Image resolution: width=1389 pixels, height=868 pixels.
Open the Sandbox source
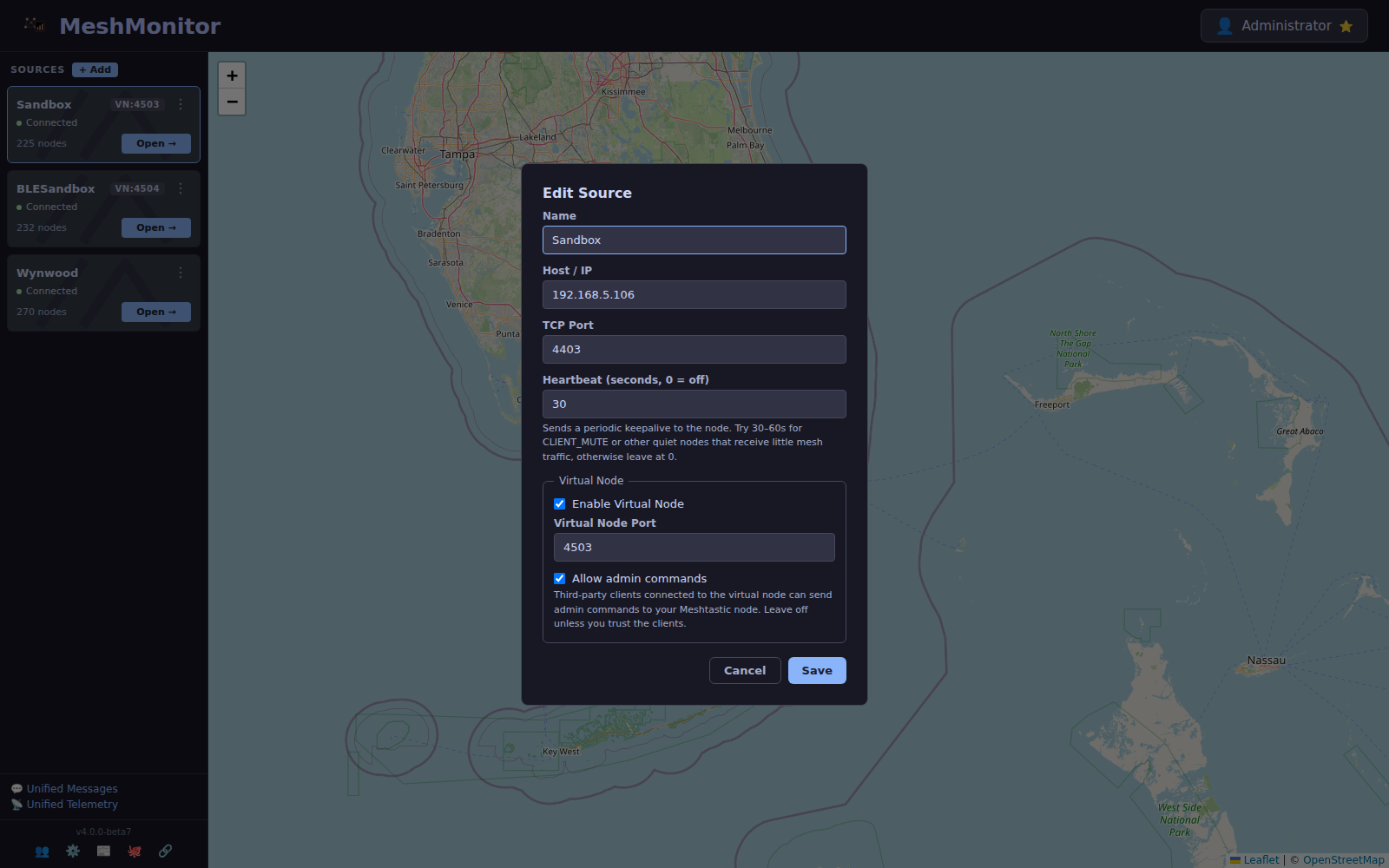[x=156, y=143]
